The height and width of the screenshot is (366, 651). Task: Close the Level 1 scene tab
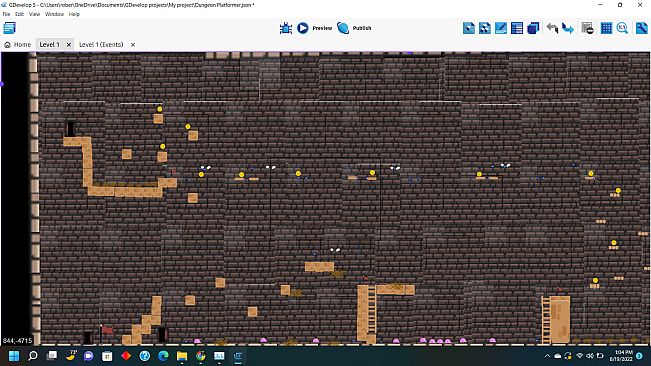click(x=69, y=44)
